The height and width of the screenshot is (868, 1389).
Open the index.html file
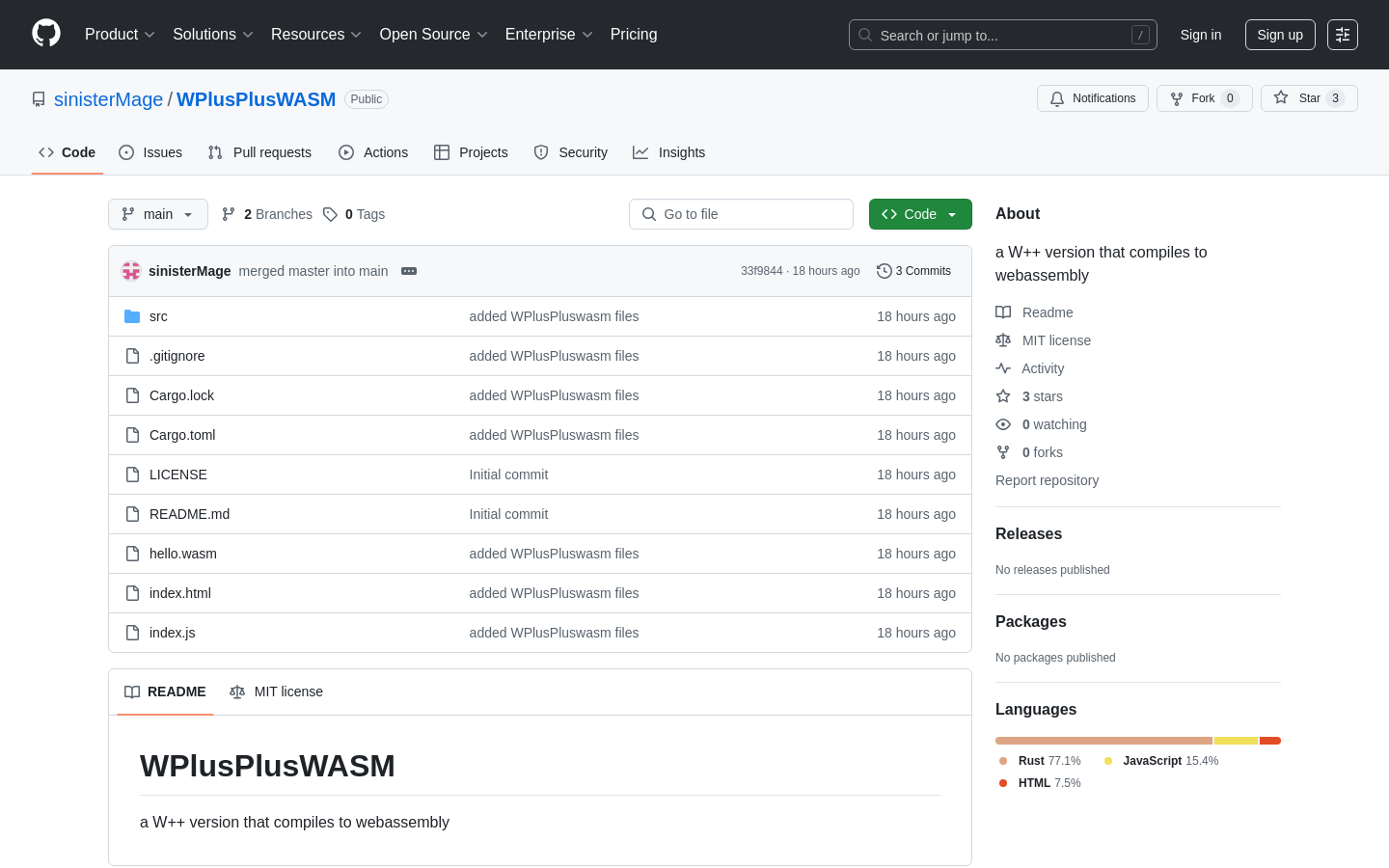tap(180, 593)
